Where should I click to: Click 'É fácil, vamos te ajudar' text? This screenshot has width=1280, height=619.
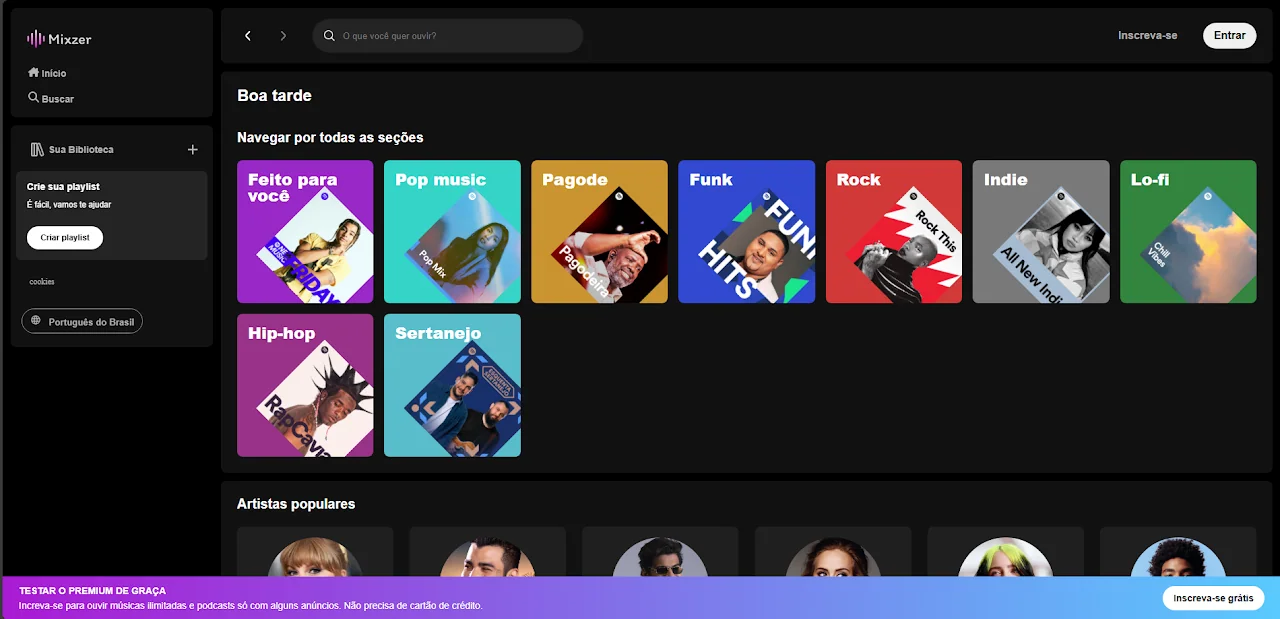pos(69,205)
